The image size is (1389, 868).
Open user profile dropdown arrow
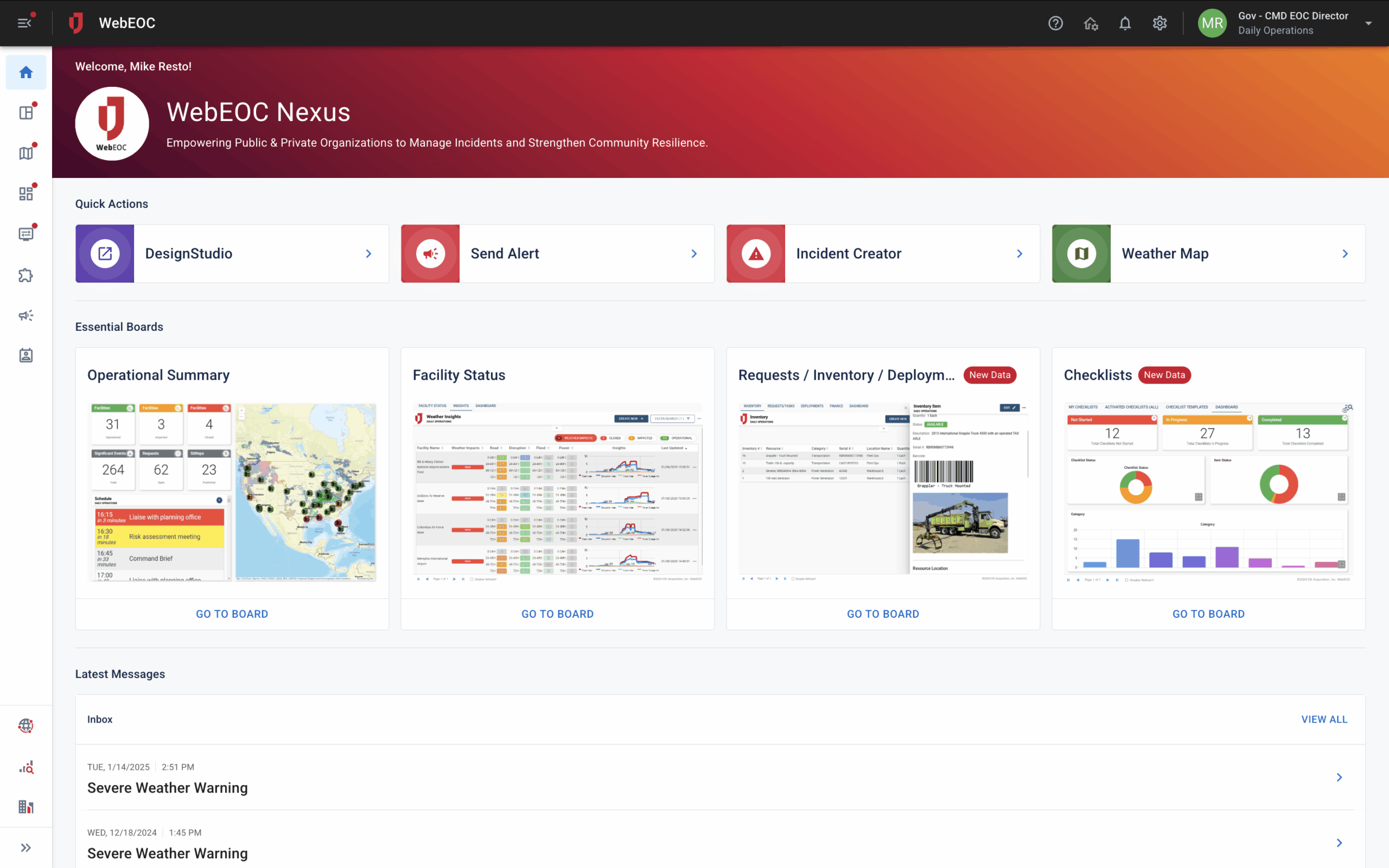pyautogui.click(x=1368, y=23)
